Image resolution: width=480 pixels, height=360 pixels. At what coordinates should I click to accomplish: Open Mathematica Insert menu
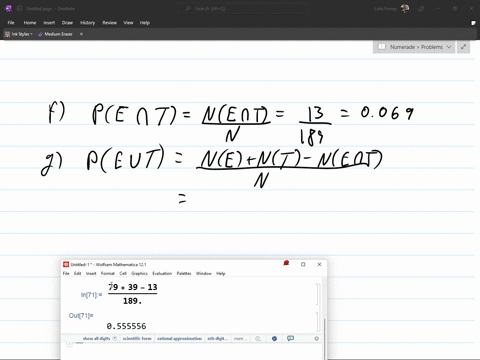[x=91, y=273]
